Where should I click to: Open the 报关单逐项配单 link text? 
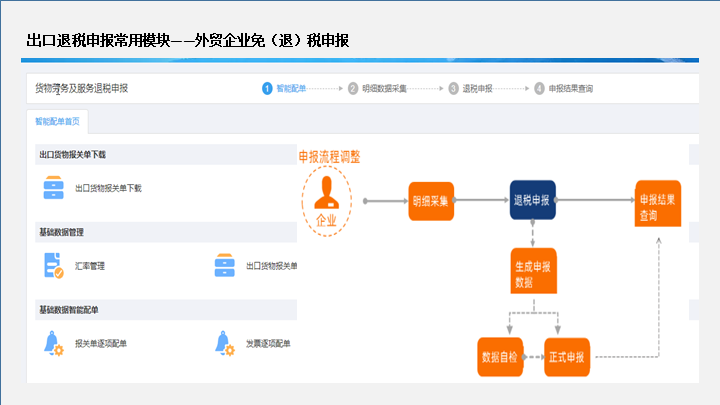click(101, 343)
